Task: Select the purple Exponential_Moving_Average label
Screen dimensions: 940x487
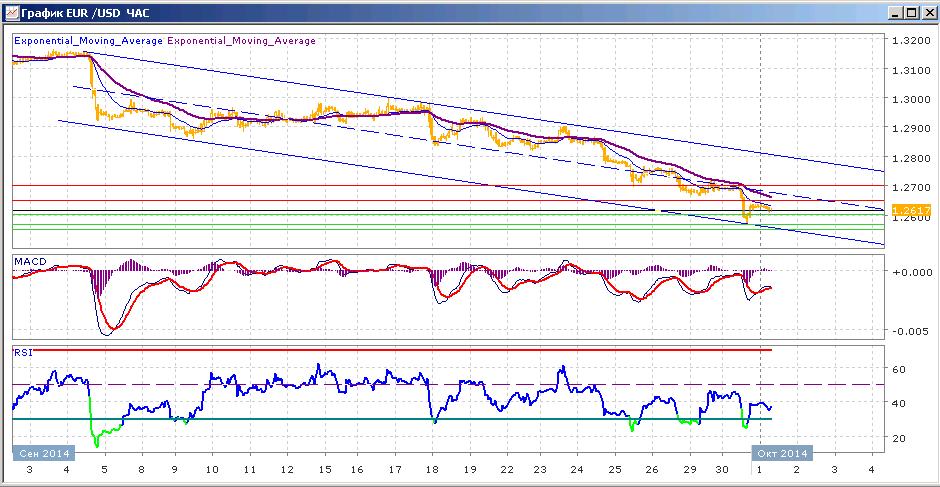Action: (x=241, y=41)
